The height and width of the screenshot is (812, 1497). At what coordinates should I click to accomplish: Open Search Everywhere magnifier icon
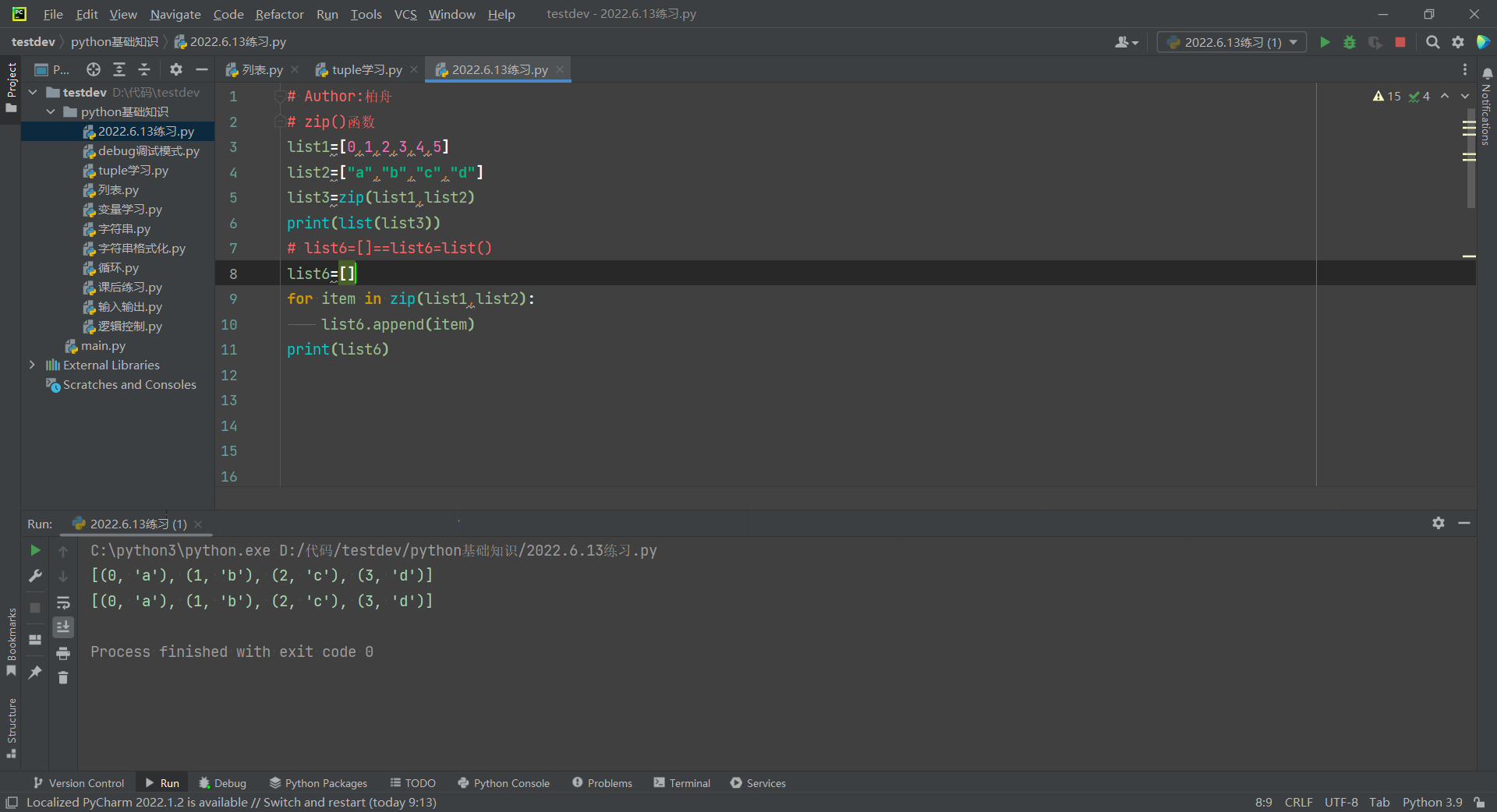click(1432, 42)
